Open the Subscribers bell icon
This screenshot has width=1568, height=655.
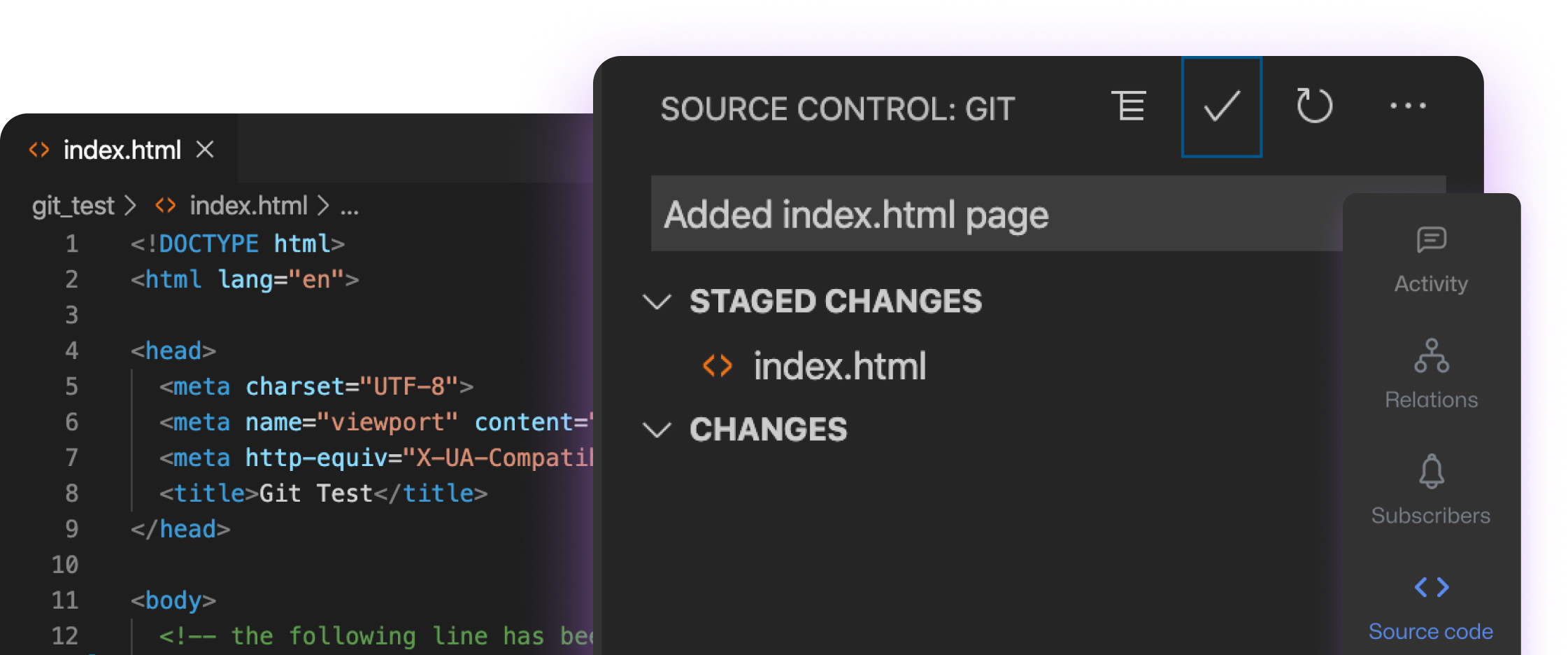point(1432,471)
